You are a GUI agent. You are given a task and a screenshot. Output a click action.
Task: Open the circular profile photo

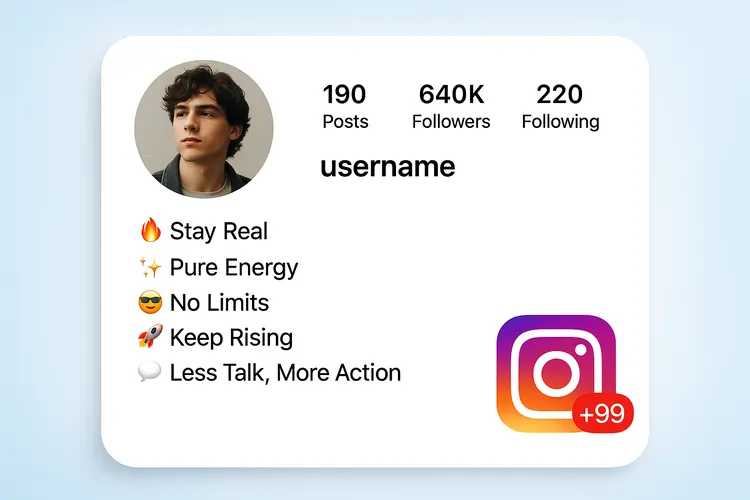(x=204, y=129)
